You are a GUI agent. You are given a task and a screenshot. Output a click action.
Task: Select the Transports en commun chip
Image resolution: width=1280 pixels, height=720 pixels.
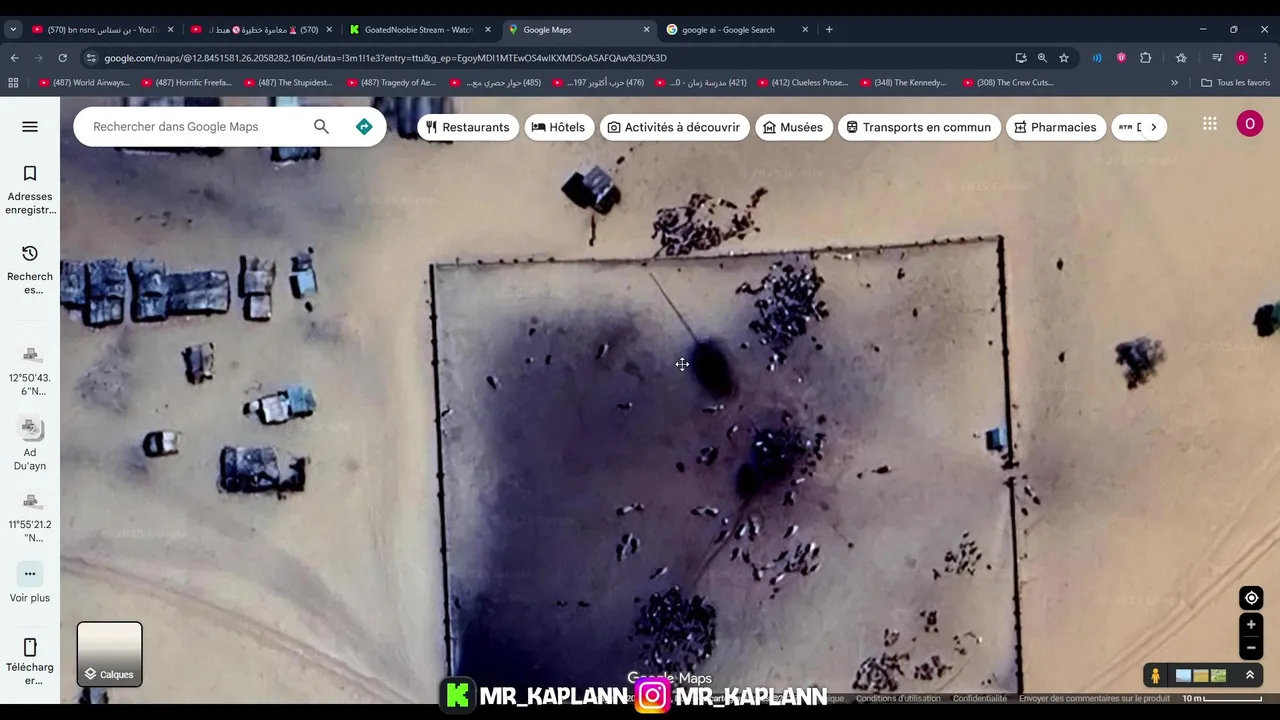point(919,127)
